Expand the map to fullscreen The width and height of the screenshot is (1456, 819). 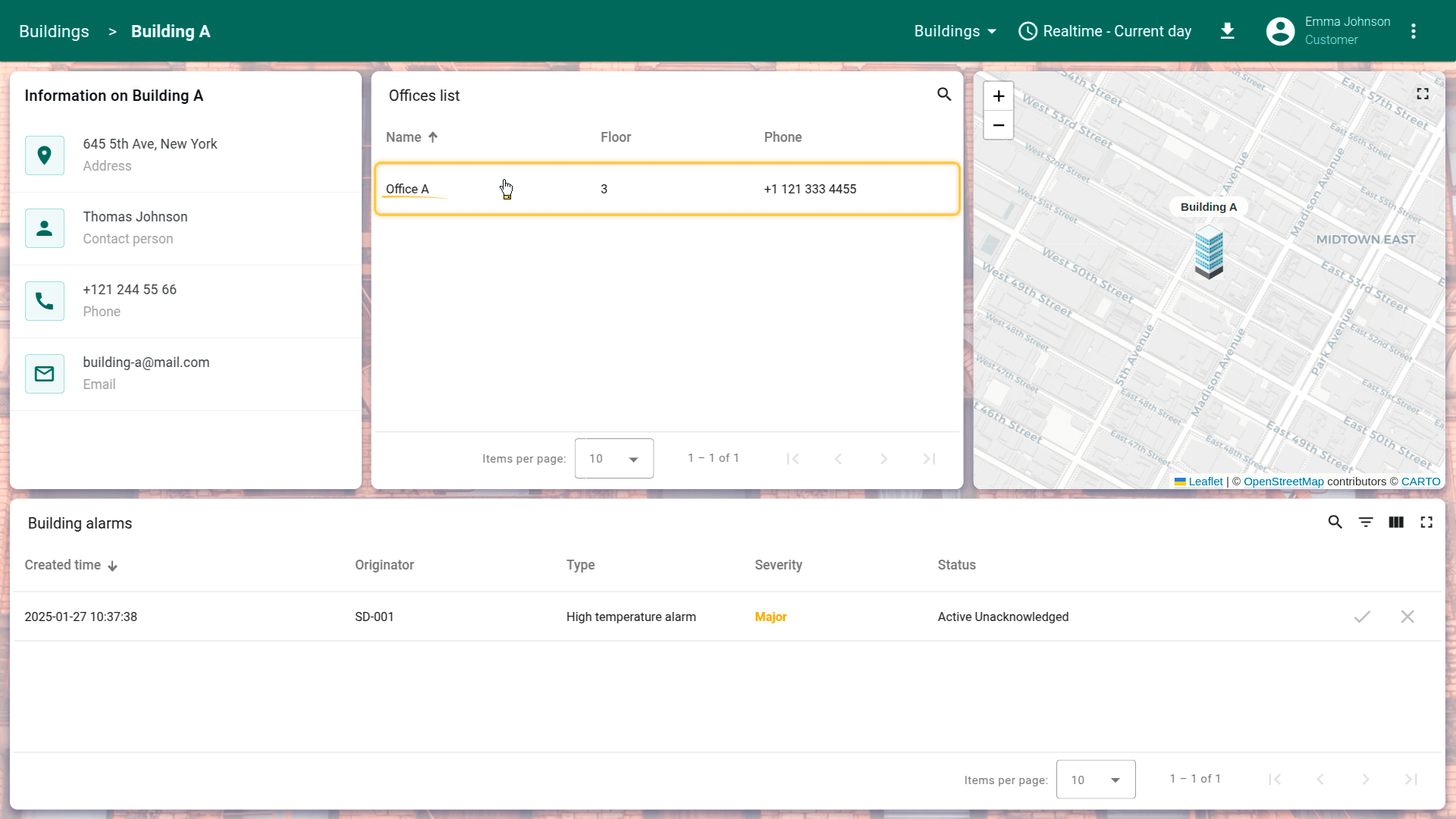click(x=1422, y=93)
